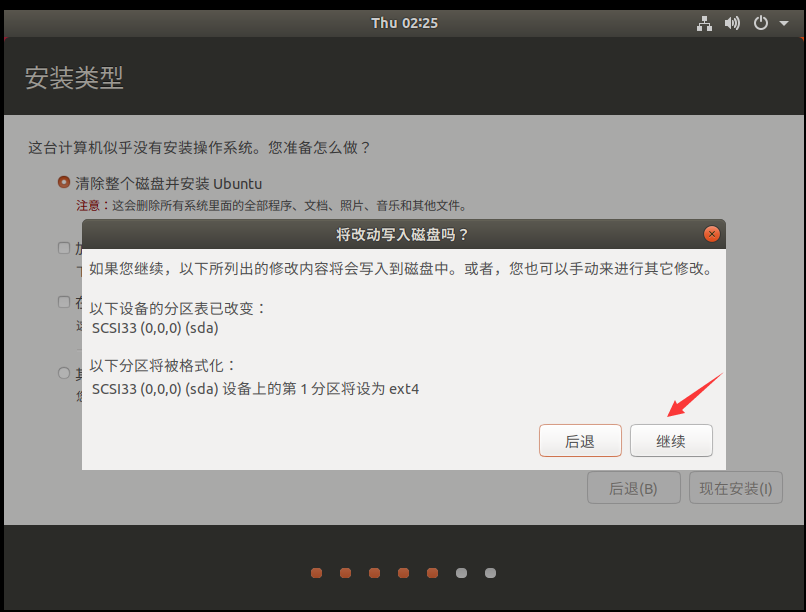Click the power icon in top bar
The image size is (806, 612).
pyautogui.click(x=760, y=23)
